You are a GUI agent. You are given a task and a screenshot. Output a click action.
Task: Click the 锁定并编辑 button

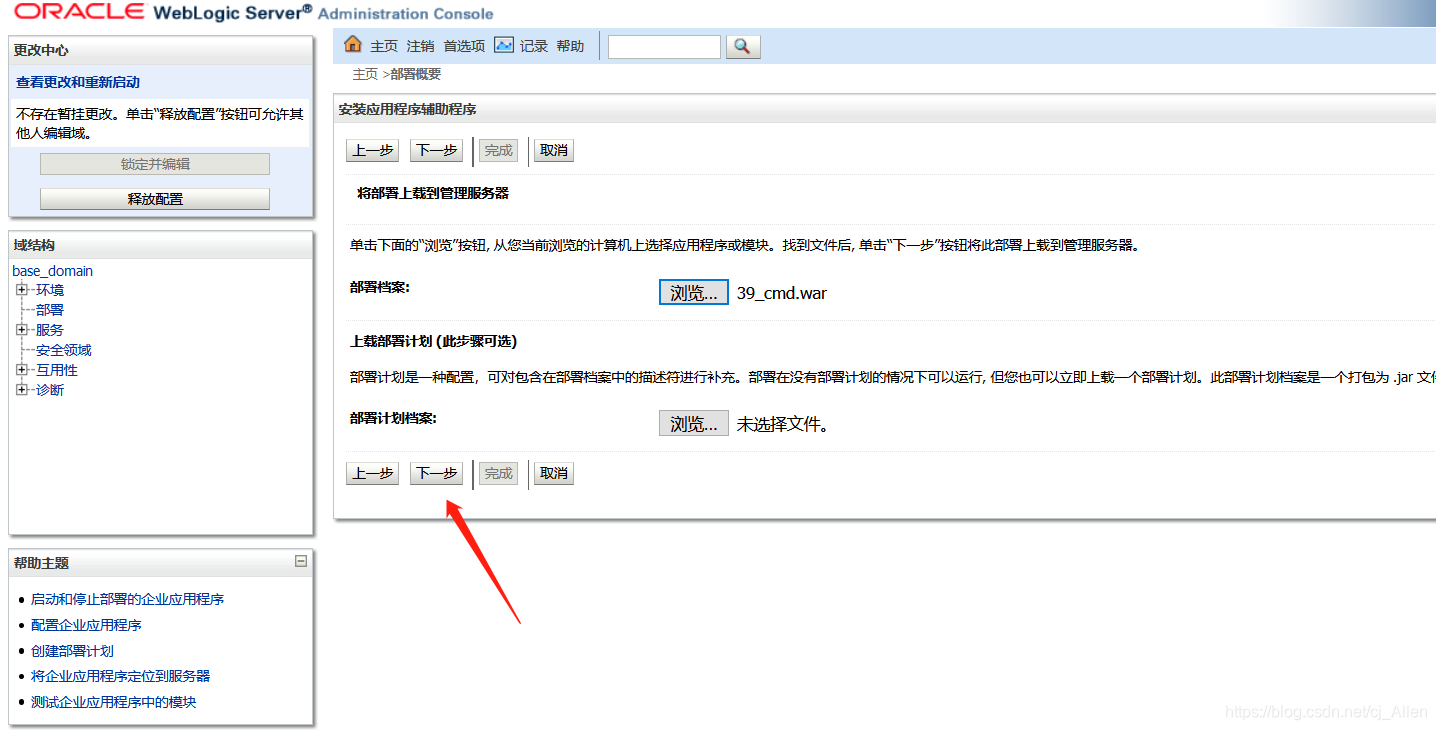click(x=155, y=164)
